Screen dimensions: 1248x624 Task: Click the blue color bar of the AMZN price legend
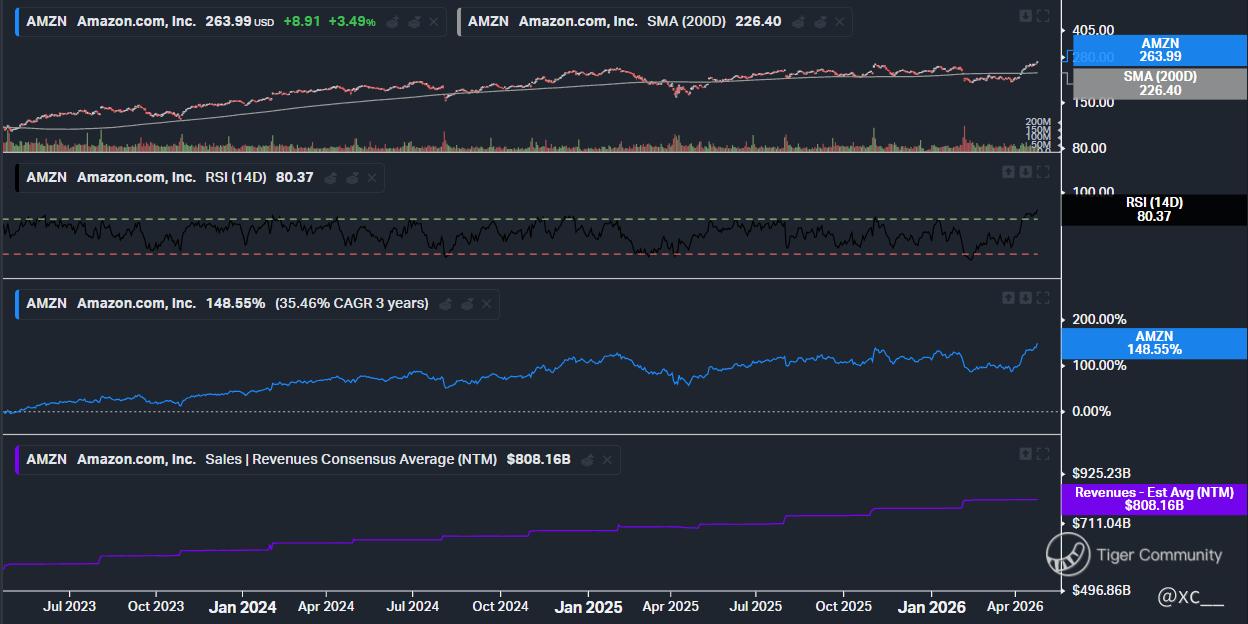[17, 21]
